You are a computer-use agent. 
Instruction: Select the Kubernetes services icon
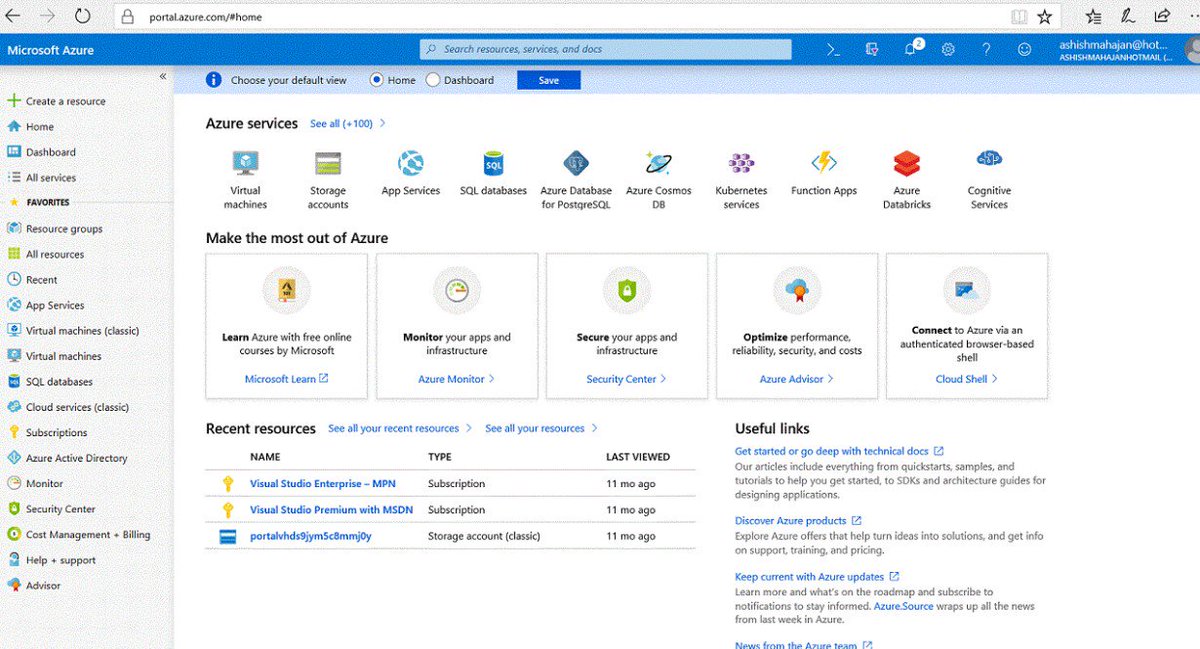740,163
